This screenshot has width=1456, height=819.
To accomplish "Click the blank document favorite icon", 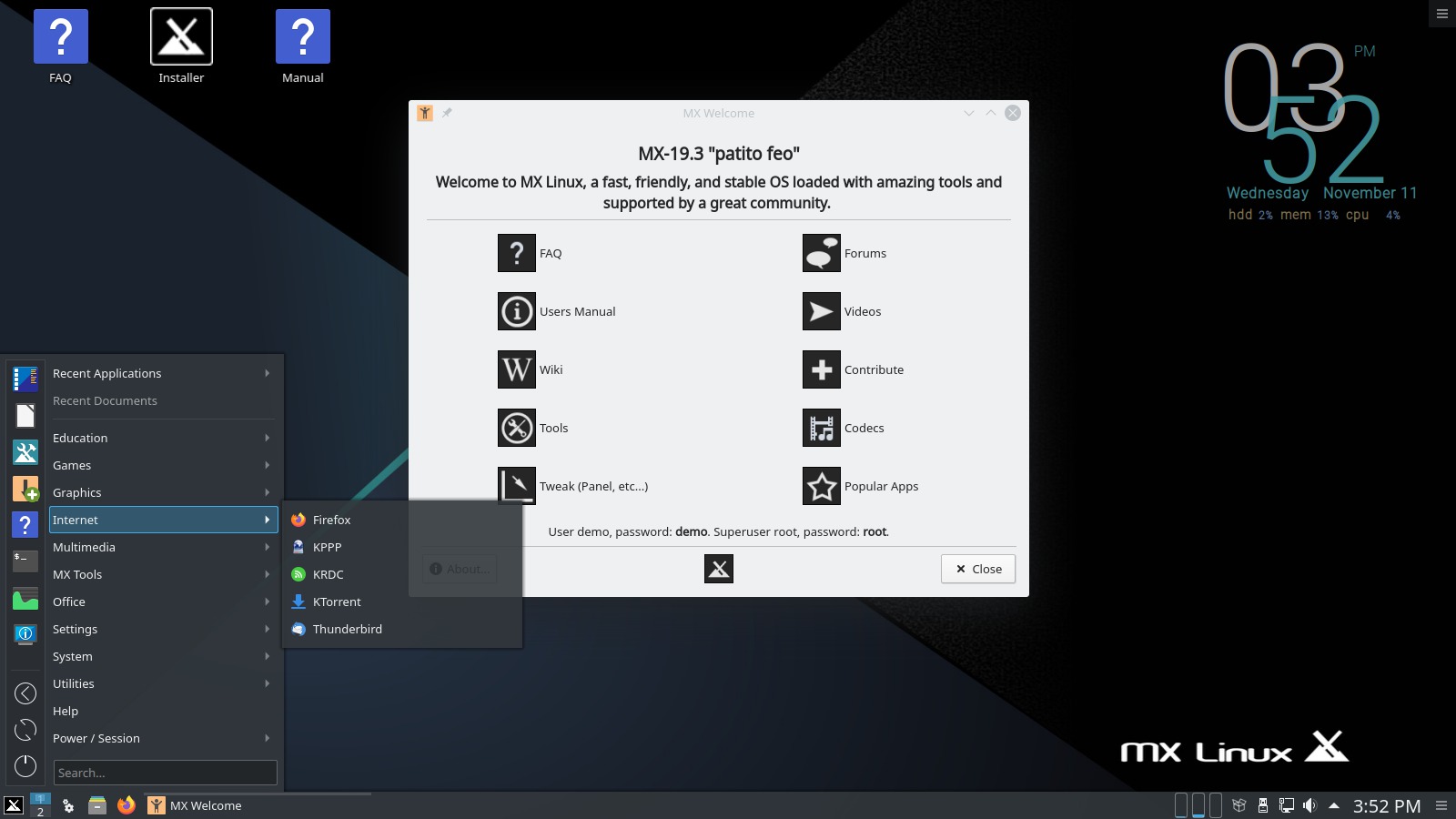I will pyautogui.click(x=25, y=415).
